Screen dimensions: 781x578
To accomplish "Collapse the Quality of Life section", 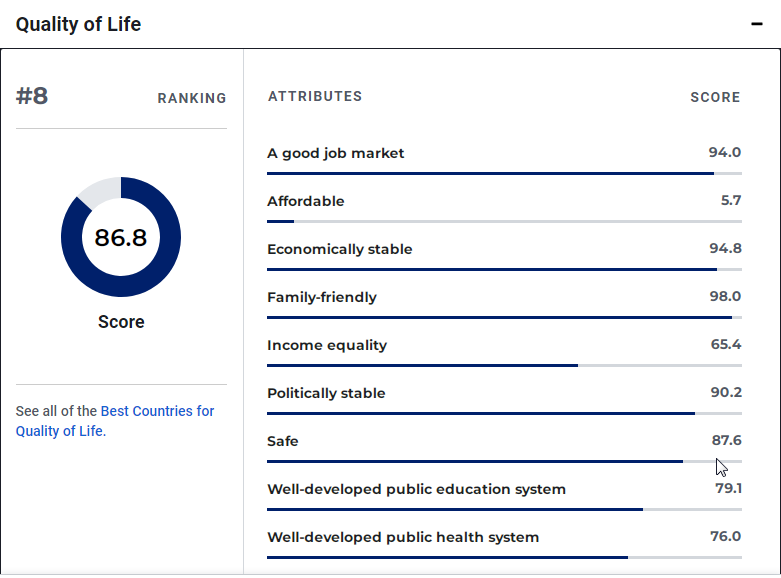I will pyautogui.click(x=757, y=24).
